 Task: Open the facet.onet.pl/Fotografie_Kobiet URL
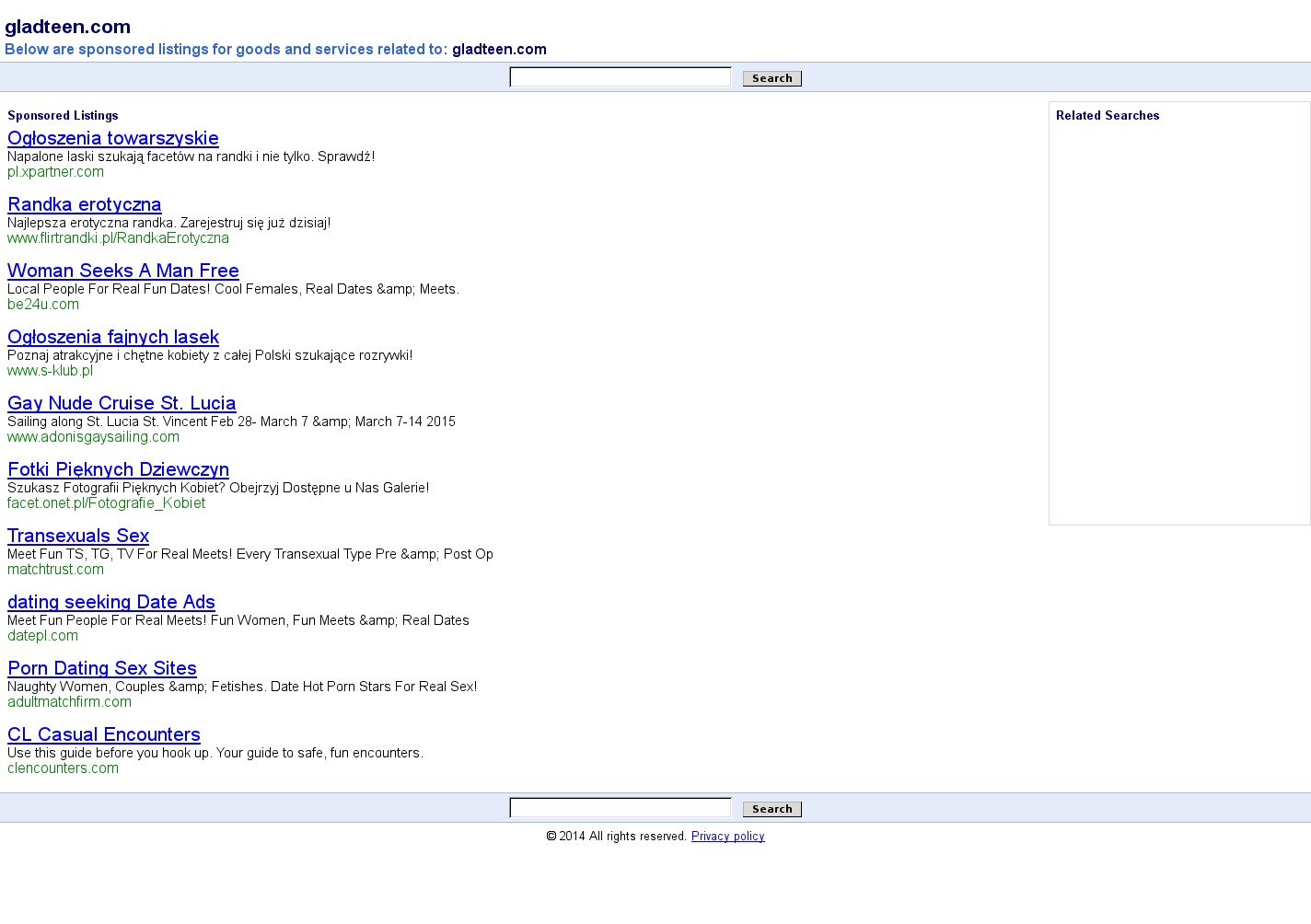(106, 503)
